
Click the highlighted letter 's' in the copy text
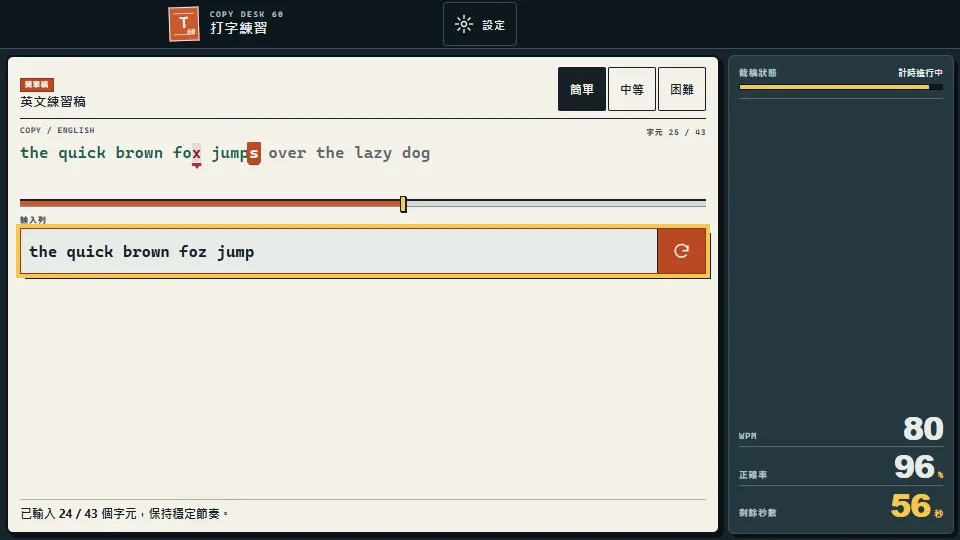tap(253, 153)
